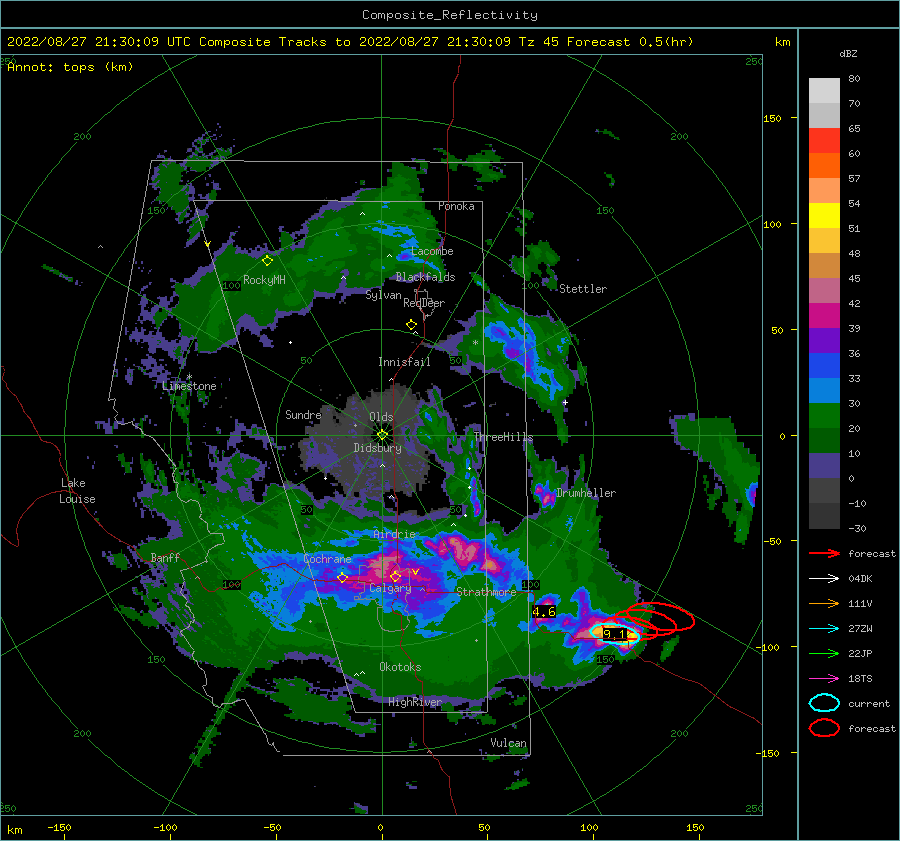
Task: Click the RockyMH label
Action: 264,280
